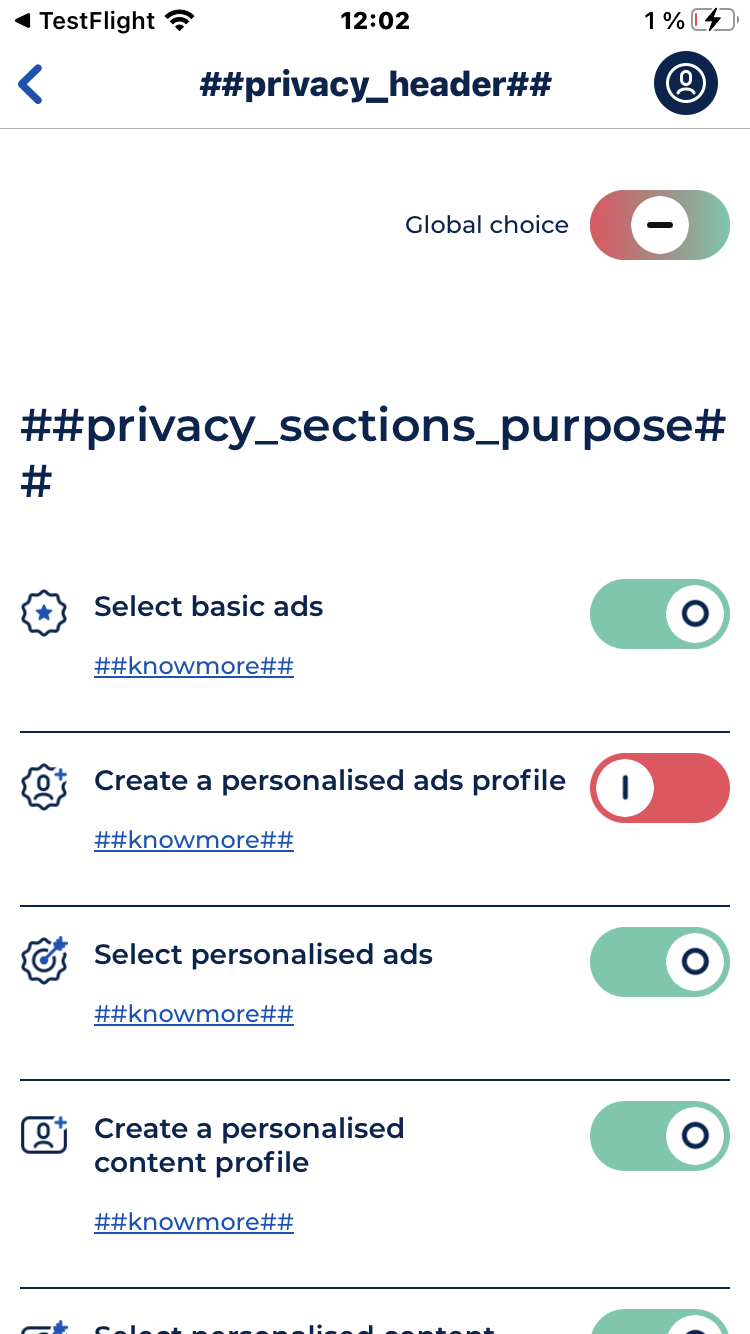Tap the personalised content profile icon
This screenshot has width=750, height=1334.
(x=44, y=1135)
